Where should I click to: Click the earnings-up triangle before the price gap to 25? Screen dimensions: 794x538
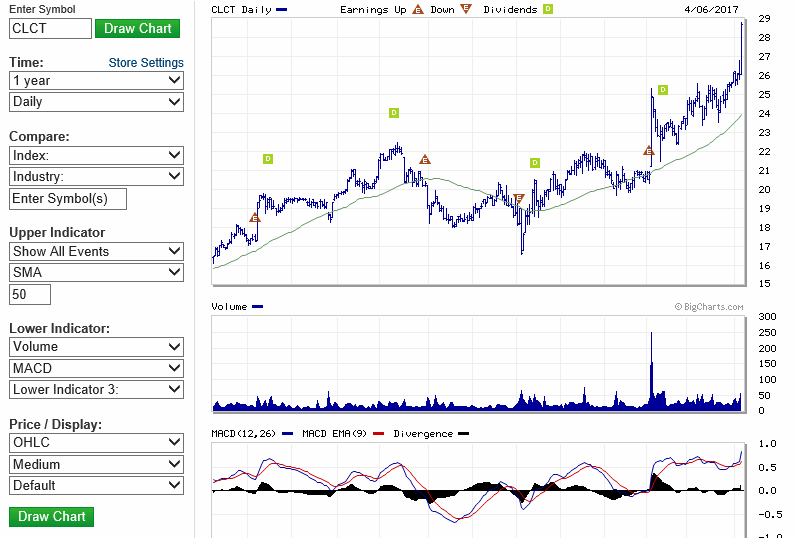coord(649,150)
